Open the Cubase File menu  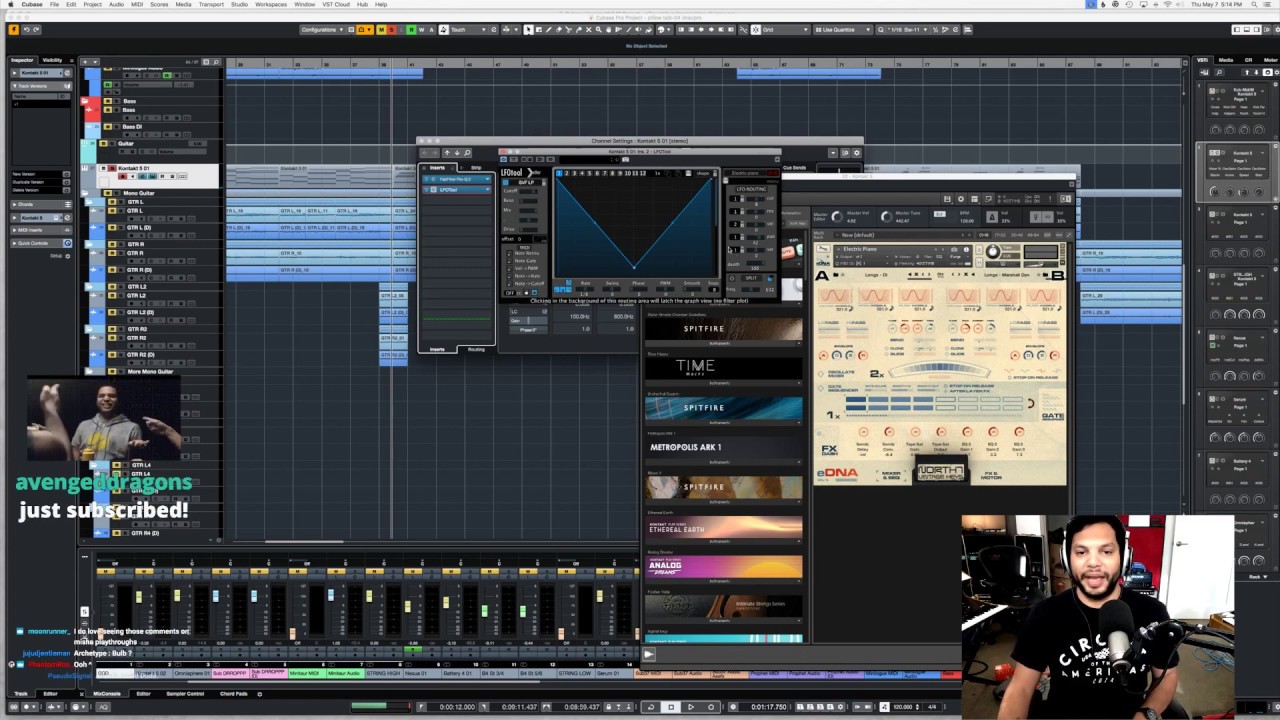[54, 4]
